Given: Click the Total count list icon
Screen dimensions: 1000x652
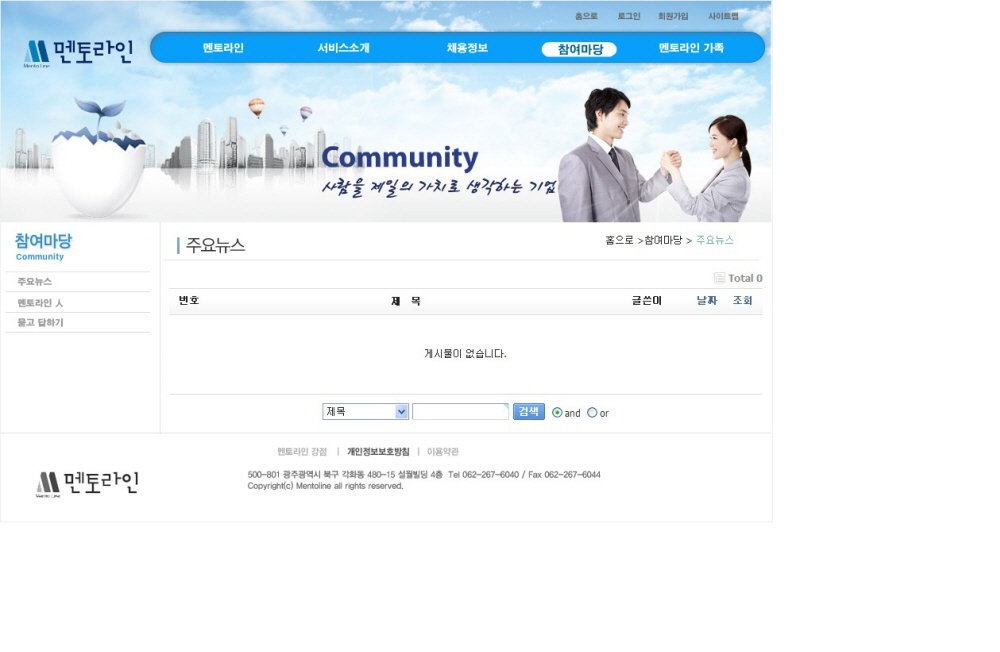Looking at the screenshot, I should (x=719, y=278).
